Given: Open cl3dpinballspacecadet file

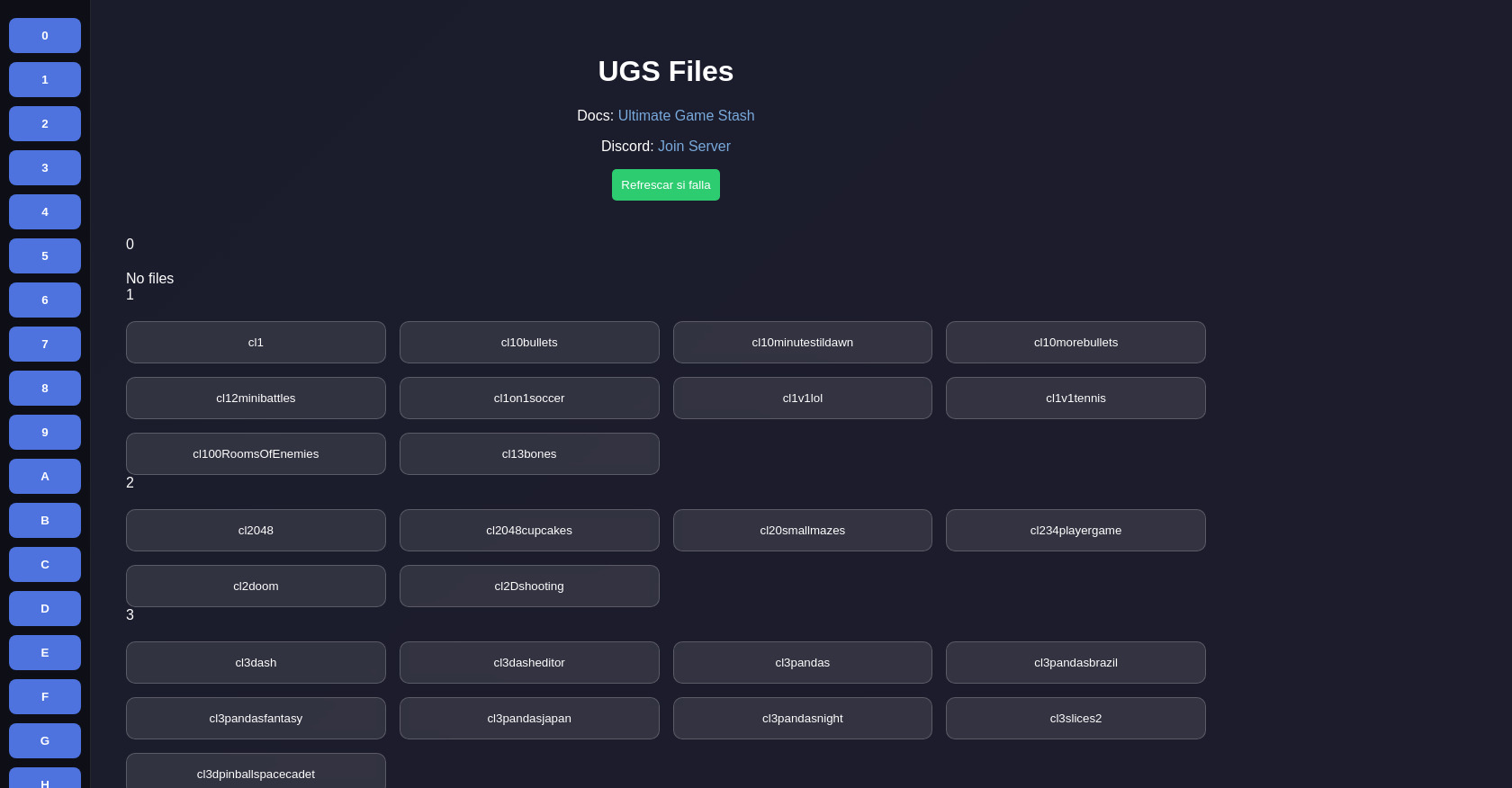Looking at the screenshot, I should click(x=256, y=773).
